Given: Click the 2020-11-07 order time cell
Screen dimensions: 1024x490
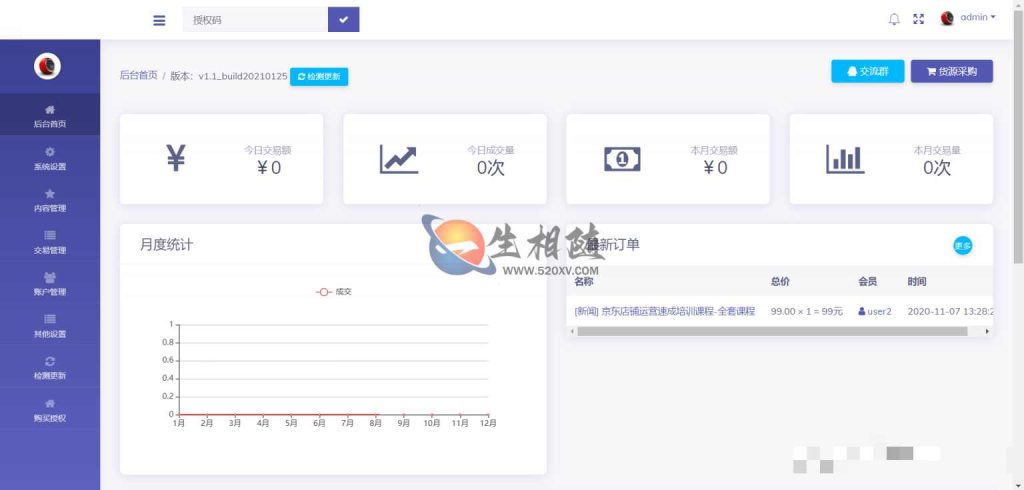Looking at the screenshot, I should (950, 311).
